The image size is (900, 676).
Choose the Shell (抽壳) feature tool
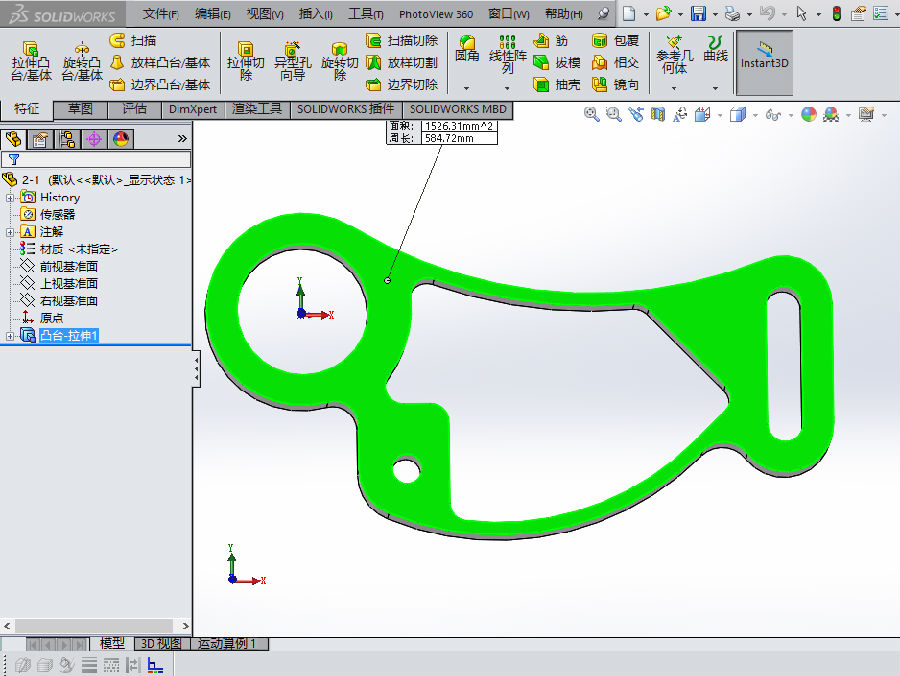(x=556, y=85)
